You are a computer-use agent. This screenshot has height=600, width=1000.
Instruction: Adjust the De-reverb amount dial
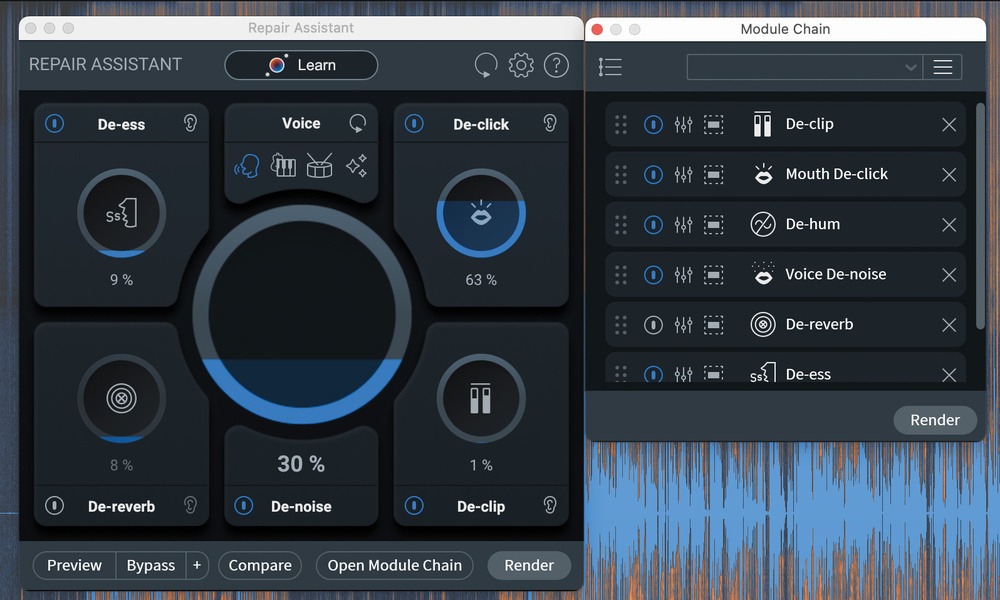122,399
